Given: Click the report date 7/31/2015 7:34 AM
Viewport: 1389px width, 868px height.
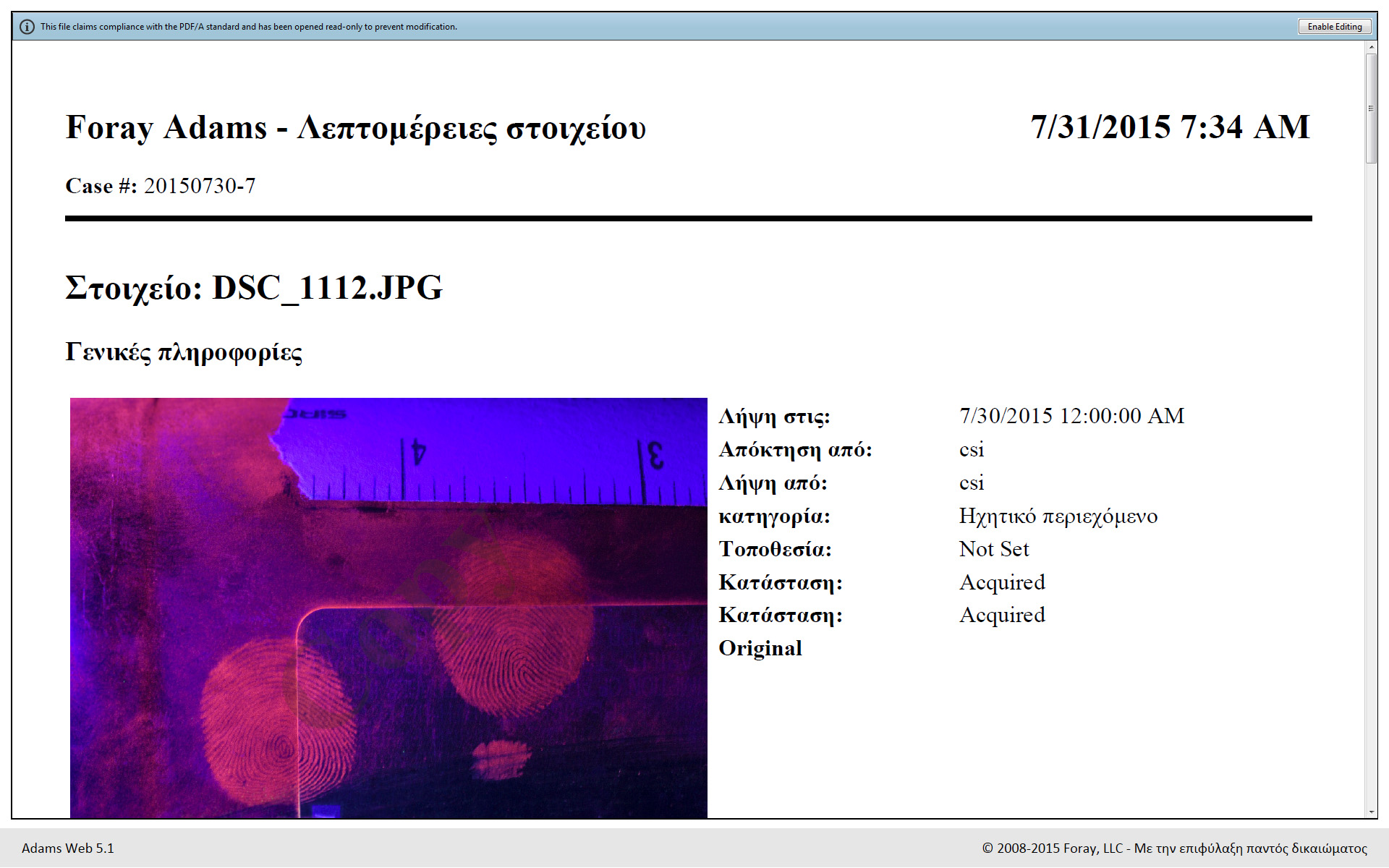Looking at the screenshot, I should 1170,128.
